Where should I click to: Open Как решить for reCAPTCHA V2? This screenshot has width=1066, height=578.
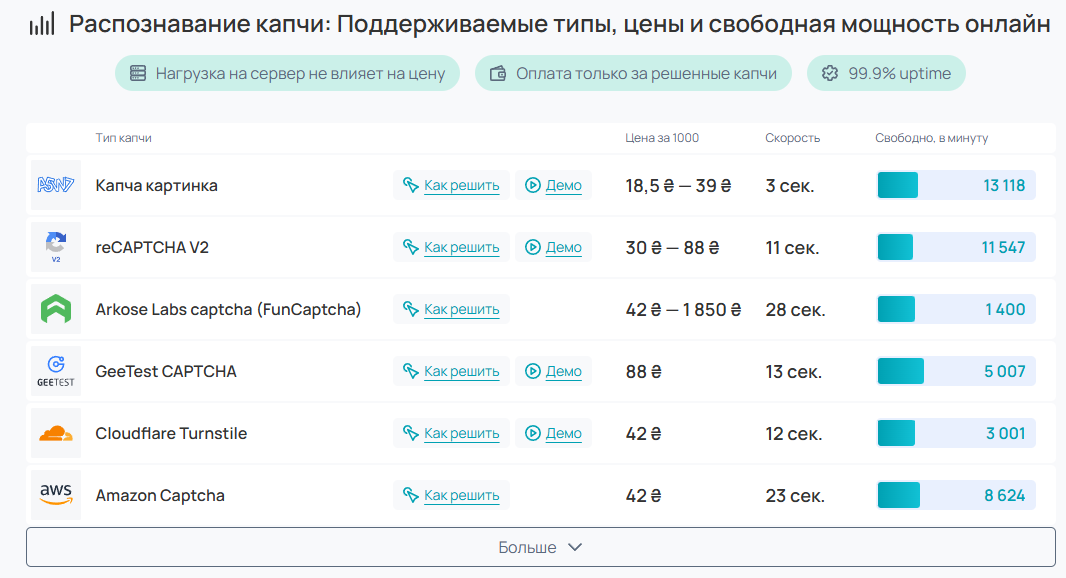point(451,247)
